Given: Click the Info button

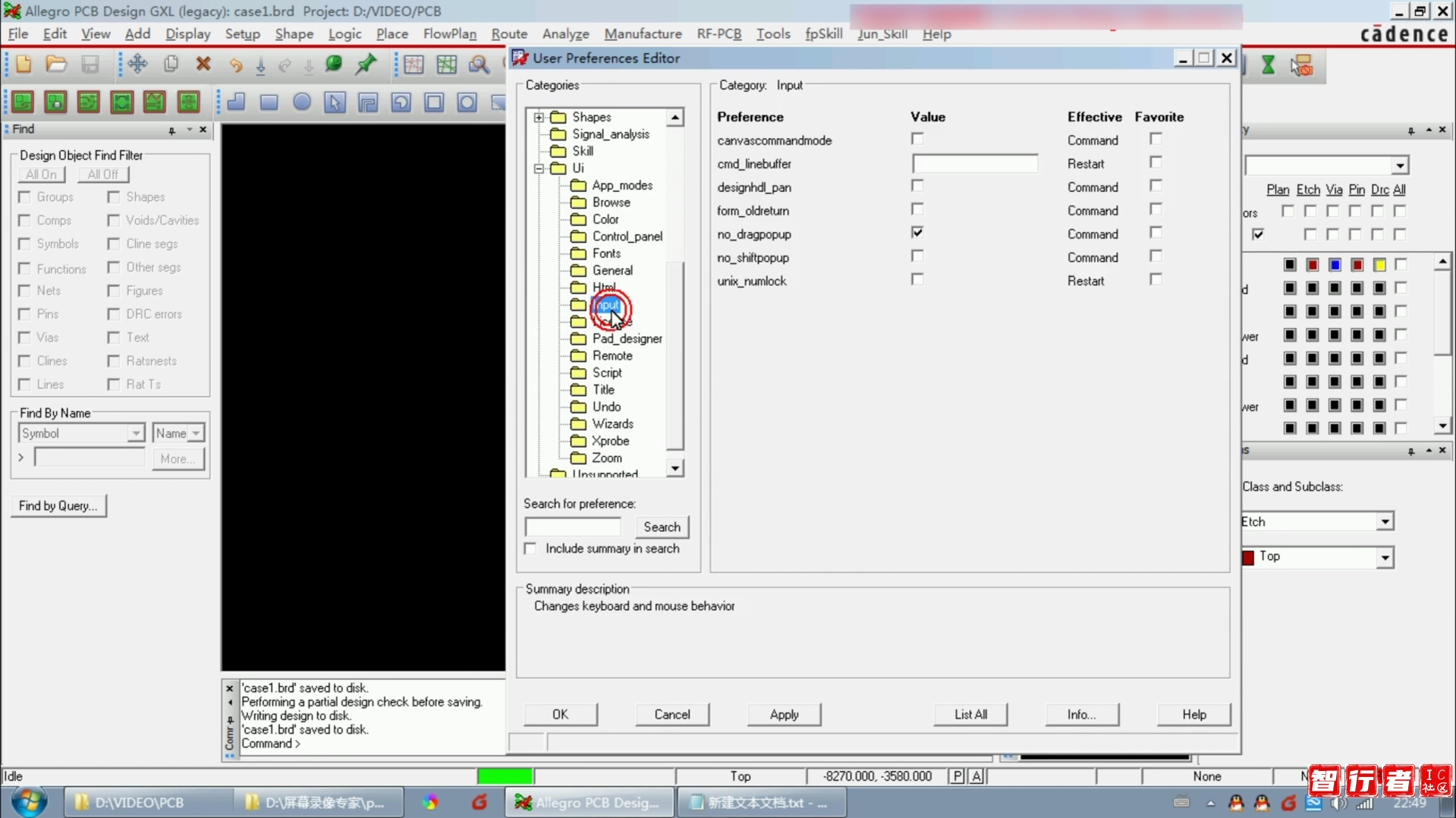Looking at the screenshot, I should pyautogui.click(x=1081, y=715).
